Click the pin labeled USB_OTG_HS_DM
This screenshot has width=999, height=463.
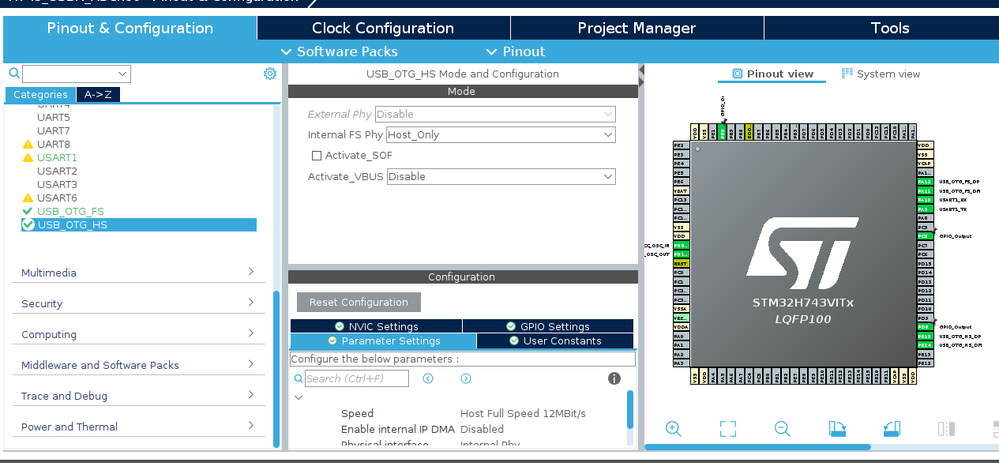pos(924,345)
